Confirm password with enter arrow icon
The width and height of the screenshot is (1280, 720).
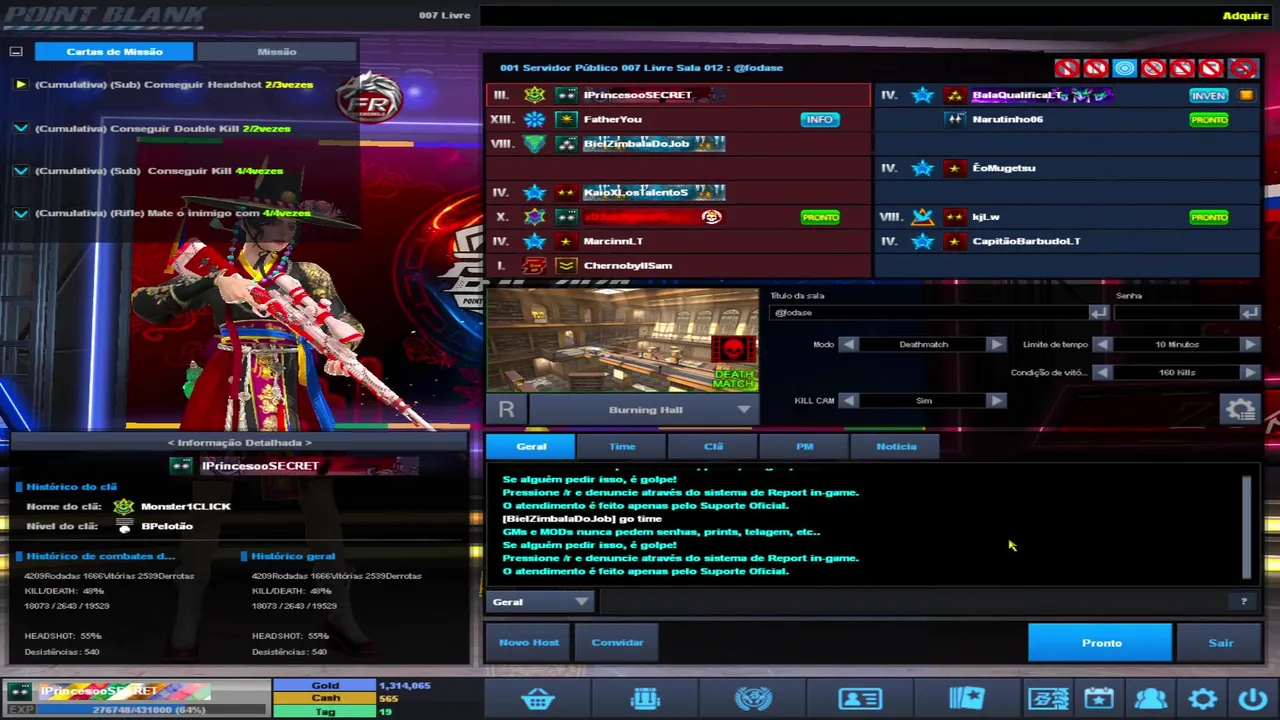1250,313
